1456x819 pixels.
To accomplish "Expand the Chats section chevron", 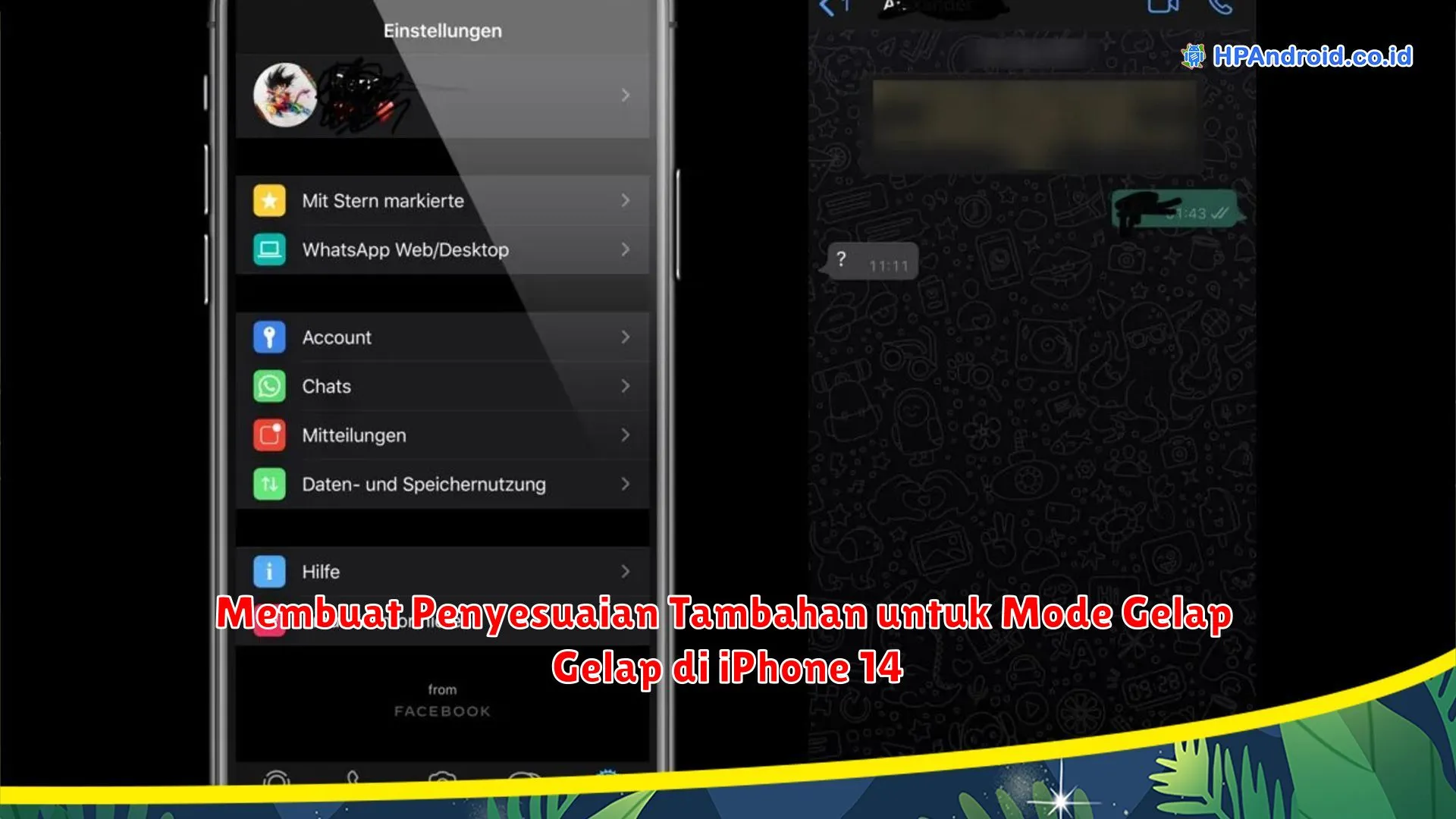I will point(625,387).
